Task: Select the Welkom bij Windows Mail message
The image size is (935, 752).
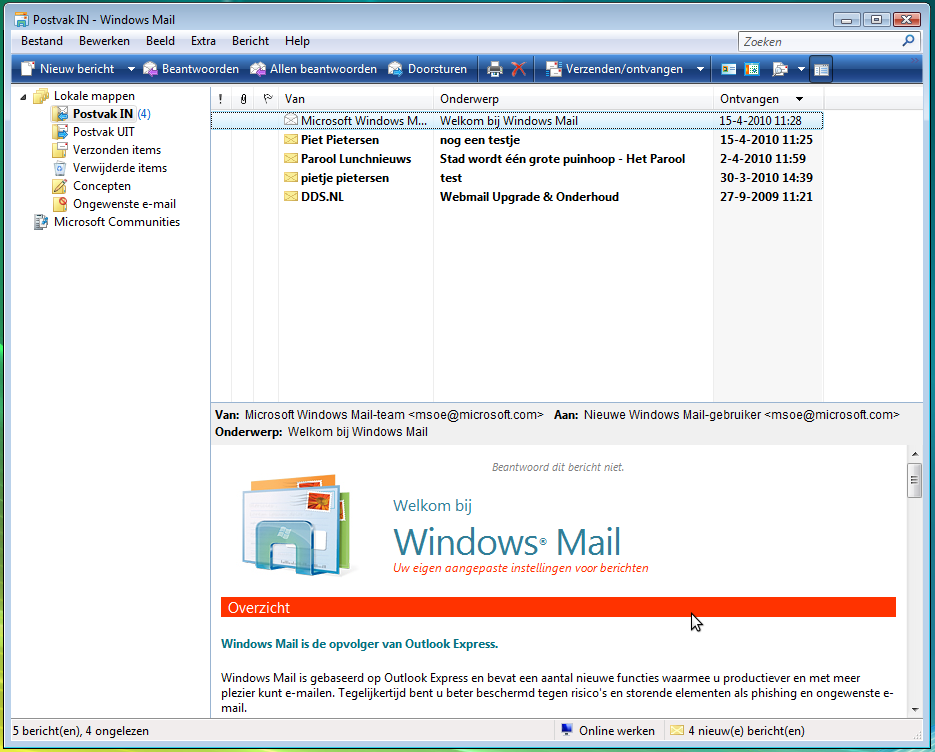Action: [517, 120]
